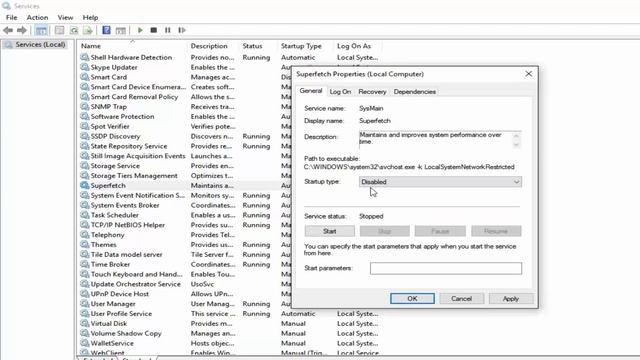Switch to the Recovery tab

click(x=372, y=92)
